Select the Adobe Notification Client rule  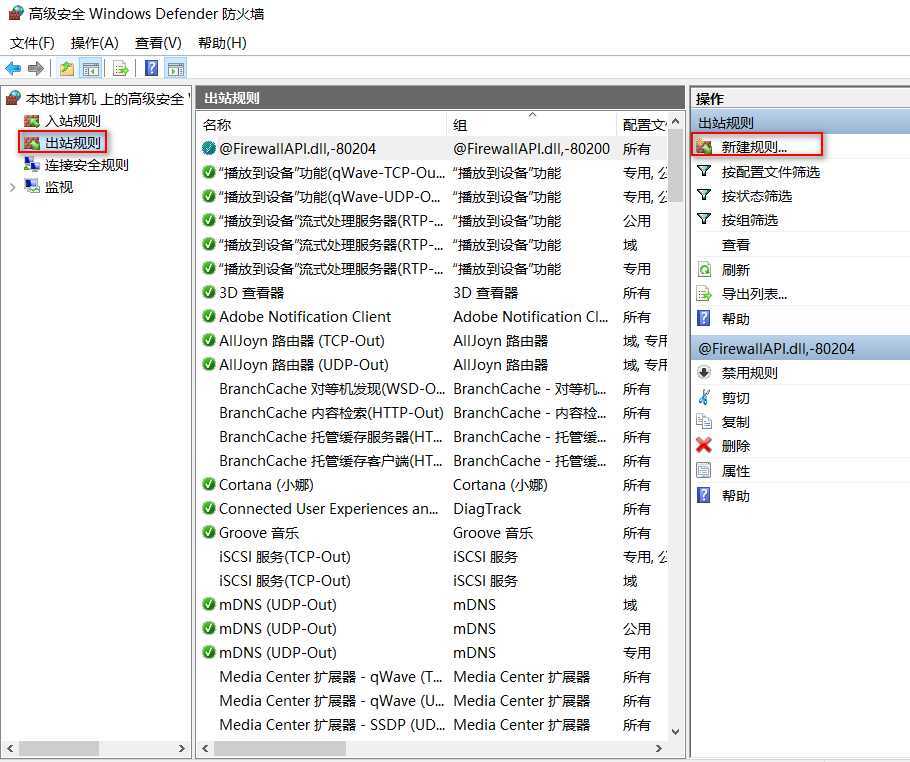pyautogui.click(x=433, y=316)
